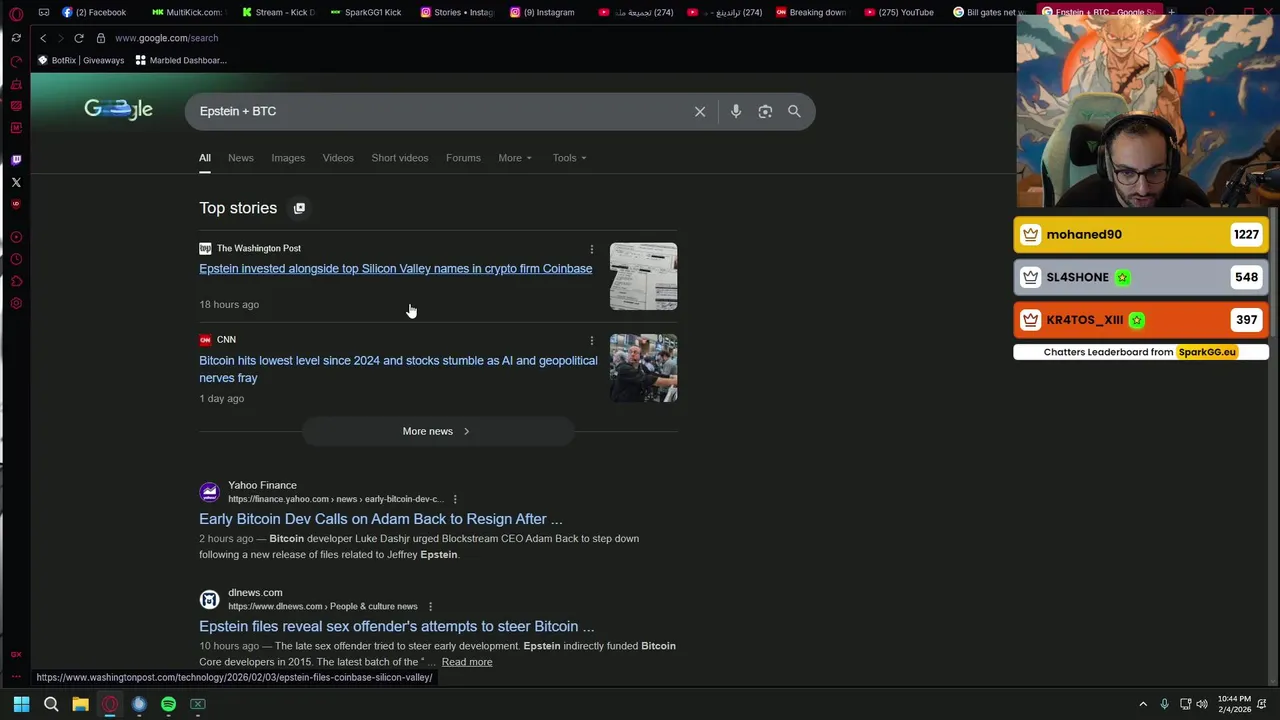Show hidden system tray icons
This screenshot has width=1280, height=720.
(x=1143, y=704)
